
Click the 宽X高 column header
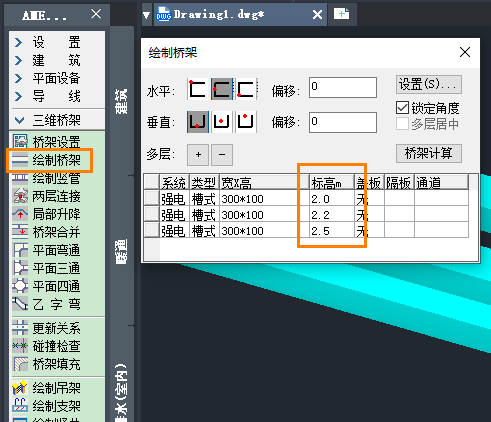click(264, 182)
